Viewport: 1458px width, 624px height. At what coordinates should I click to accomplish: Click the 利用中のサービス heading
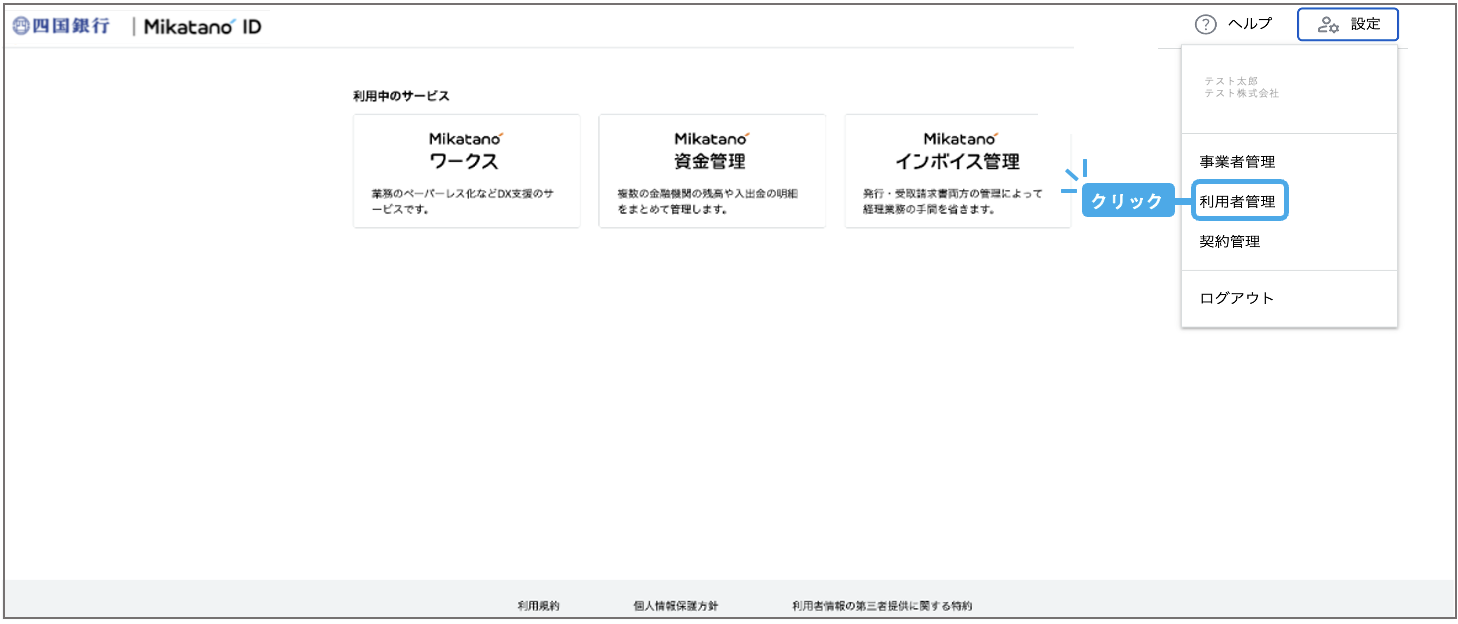coord(401,96)
